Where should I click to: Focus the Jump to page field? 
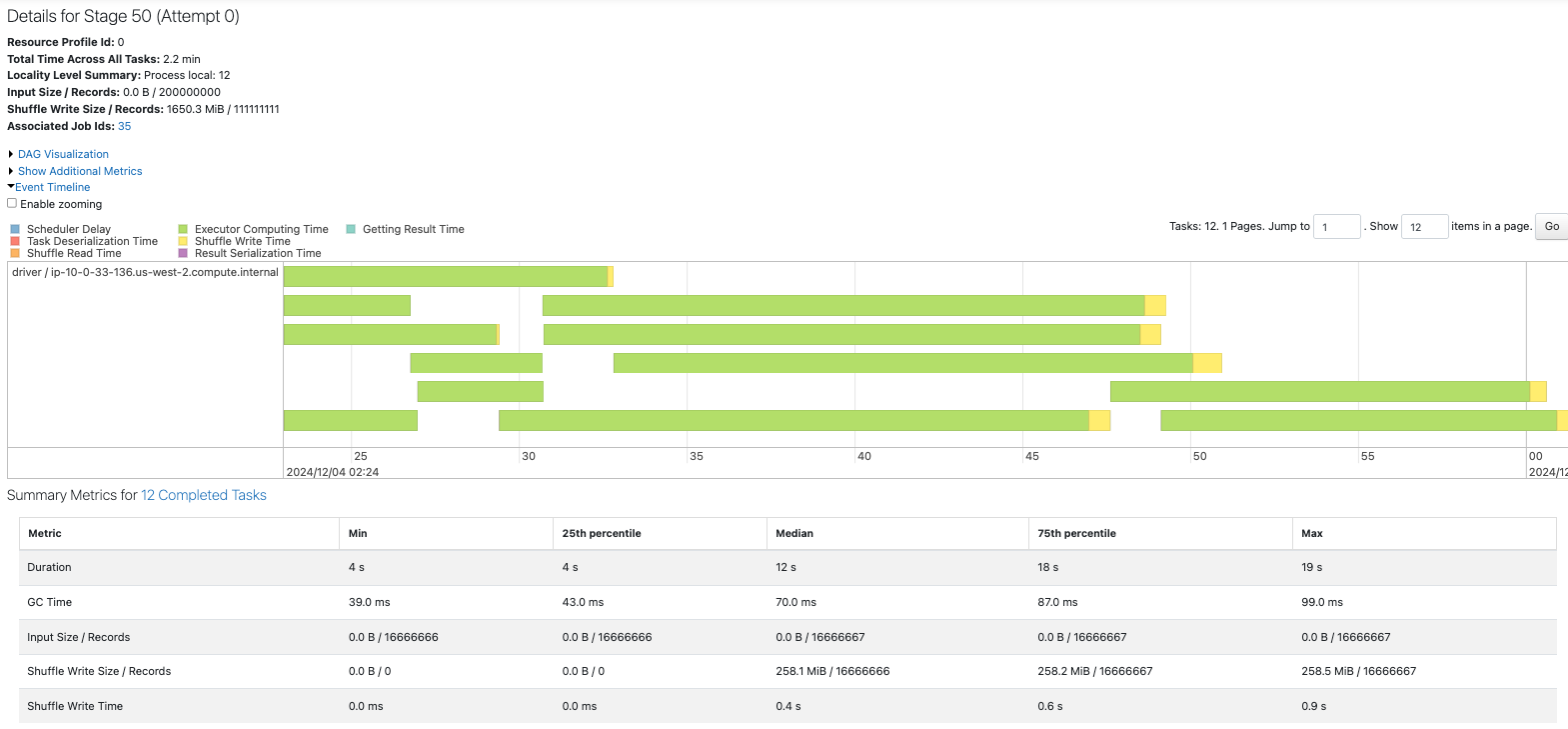pyautogui.click(x=1337, y=227)
